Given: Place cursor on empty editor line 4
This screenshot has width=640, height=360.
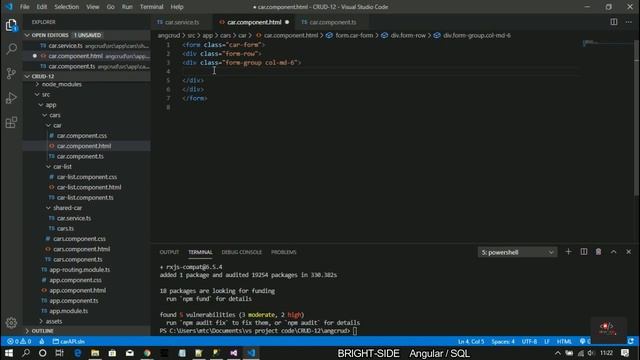Looking at the screenshot, I should pyautogui.click(x=380, y=71).
